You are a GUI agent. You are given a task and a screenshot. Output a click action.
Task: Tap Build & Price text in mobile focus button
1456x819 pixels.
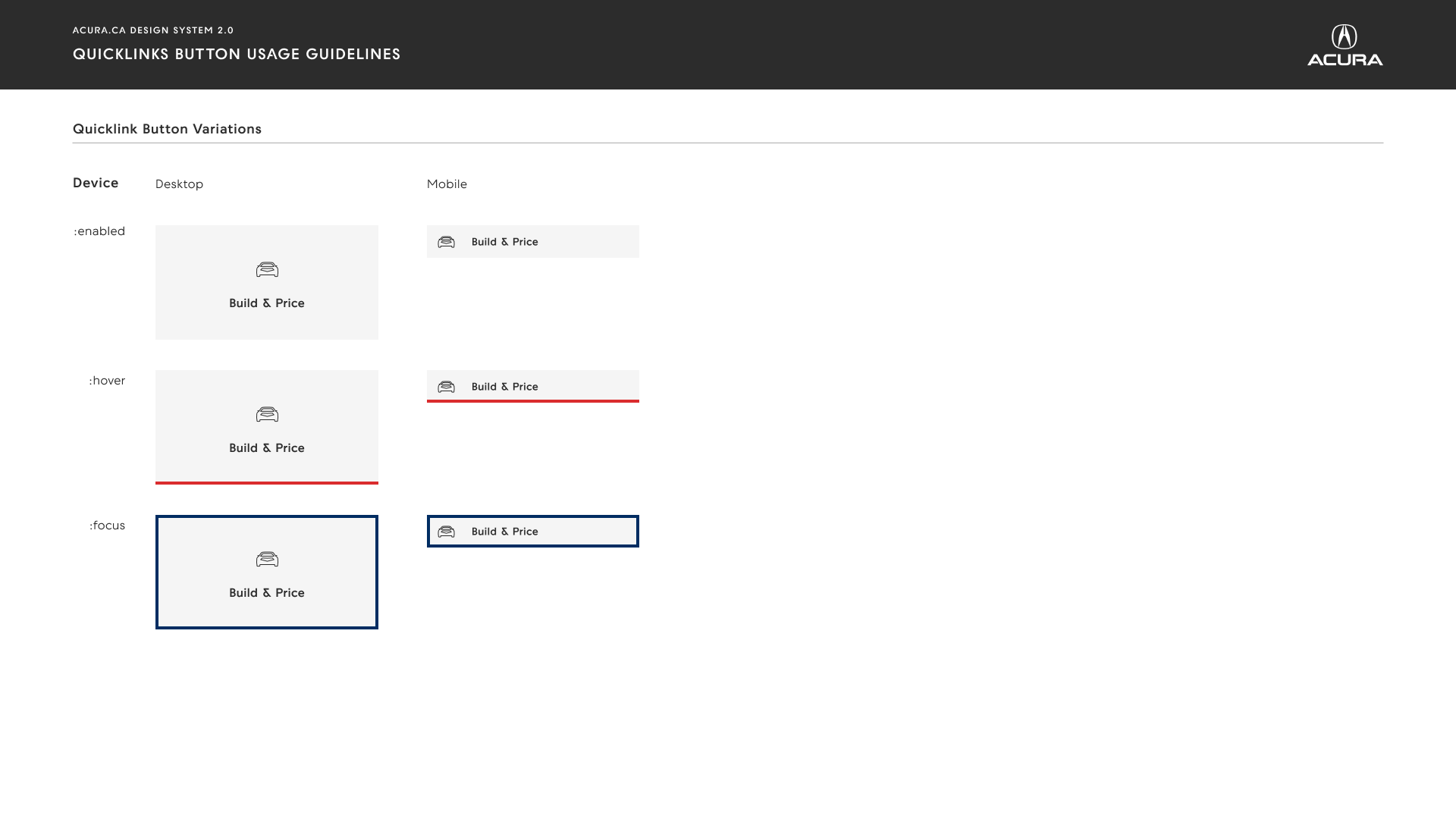pos(505,532)
